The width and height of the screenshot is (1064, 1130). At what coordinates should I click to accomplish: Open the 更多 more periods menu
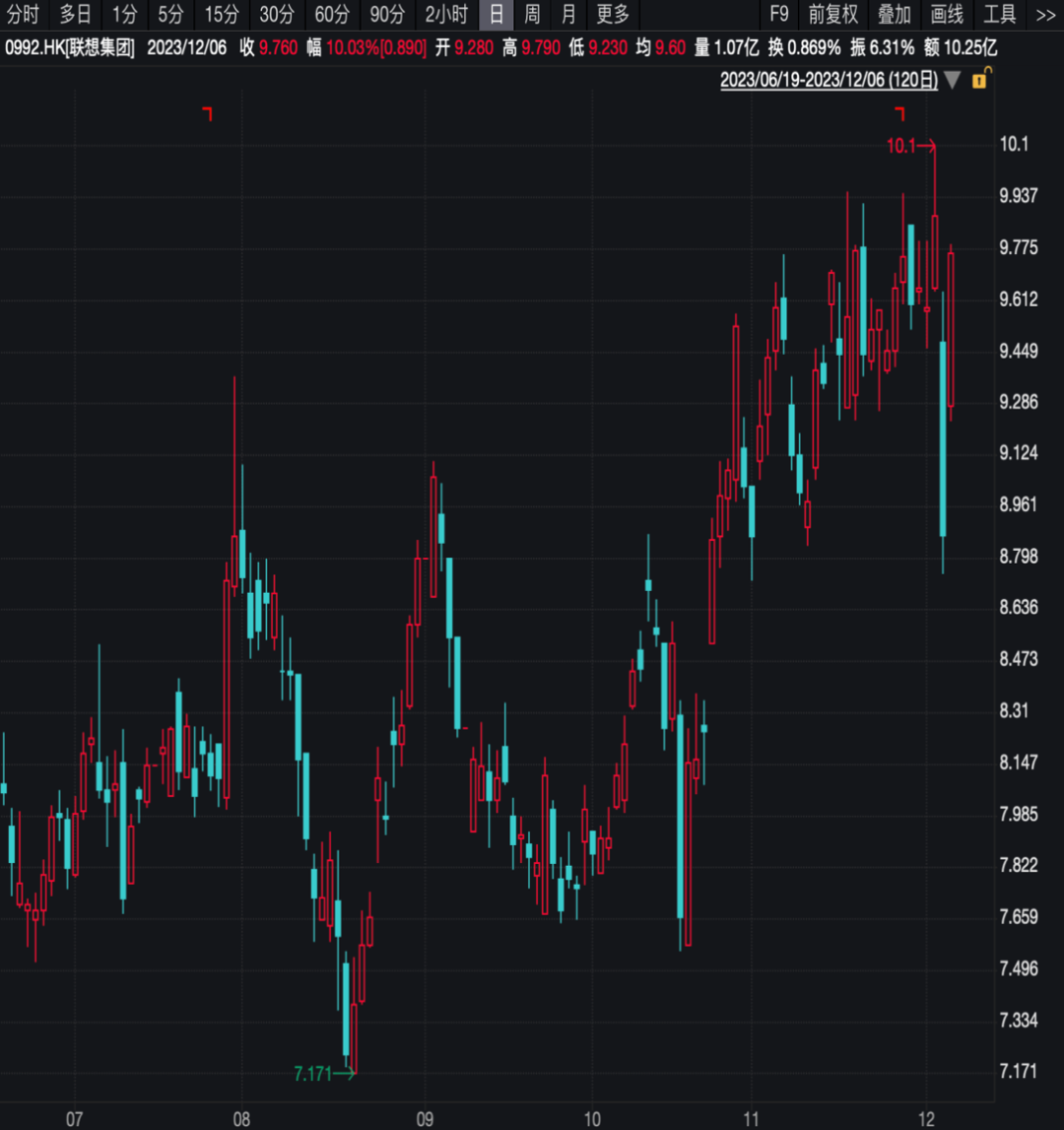coord(613,15)
